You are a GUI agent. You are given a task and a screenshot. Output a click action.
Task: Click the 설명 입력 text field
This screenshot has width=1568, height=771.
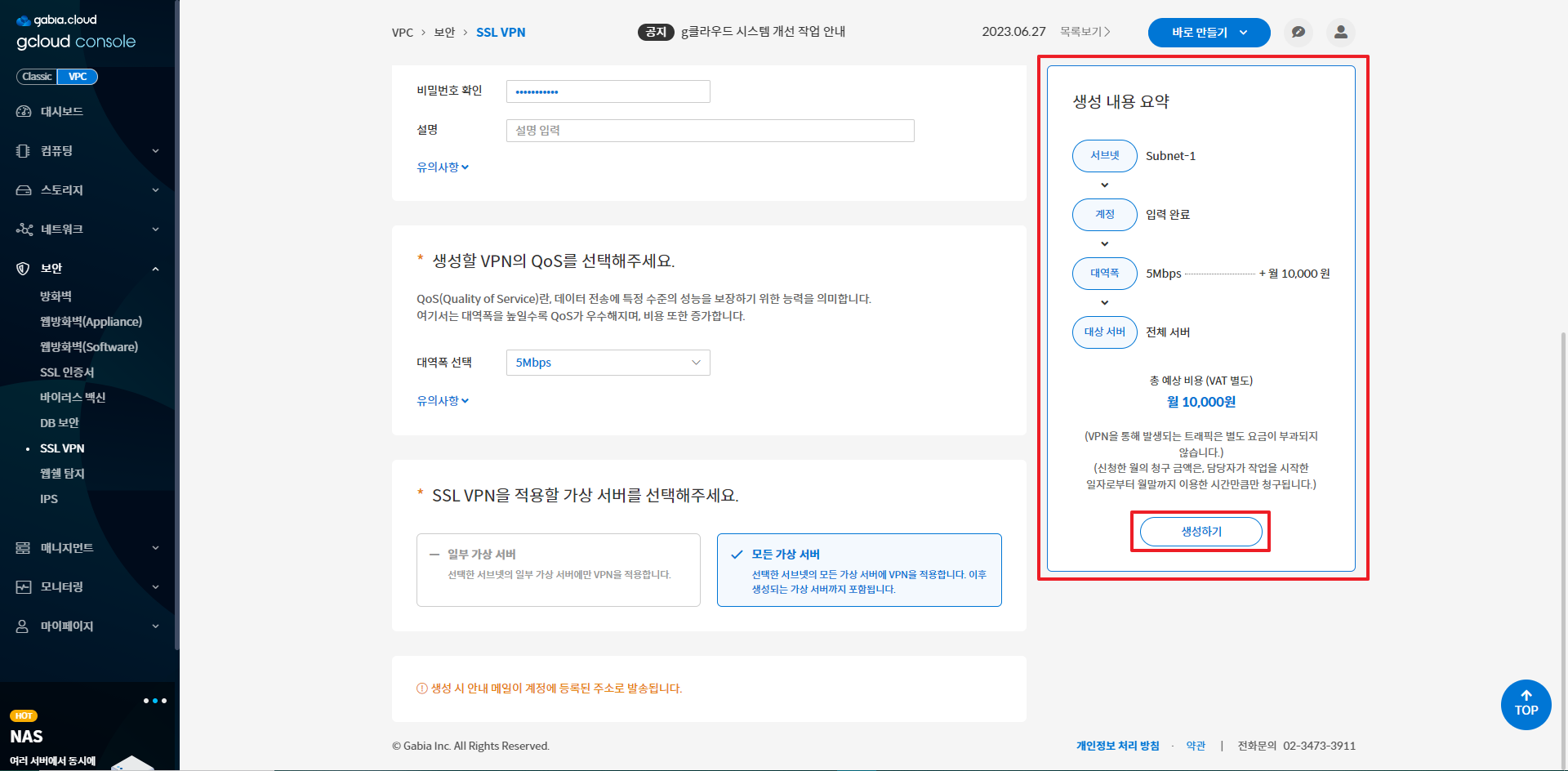pyautogui.click(x=710, y=131)
